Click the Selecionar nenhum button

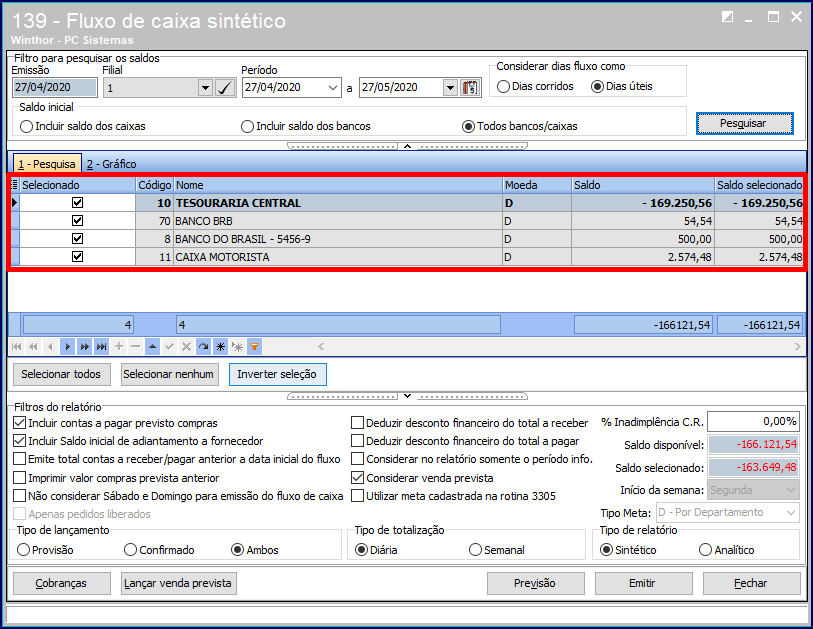(169, 374)
